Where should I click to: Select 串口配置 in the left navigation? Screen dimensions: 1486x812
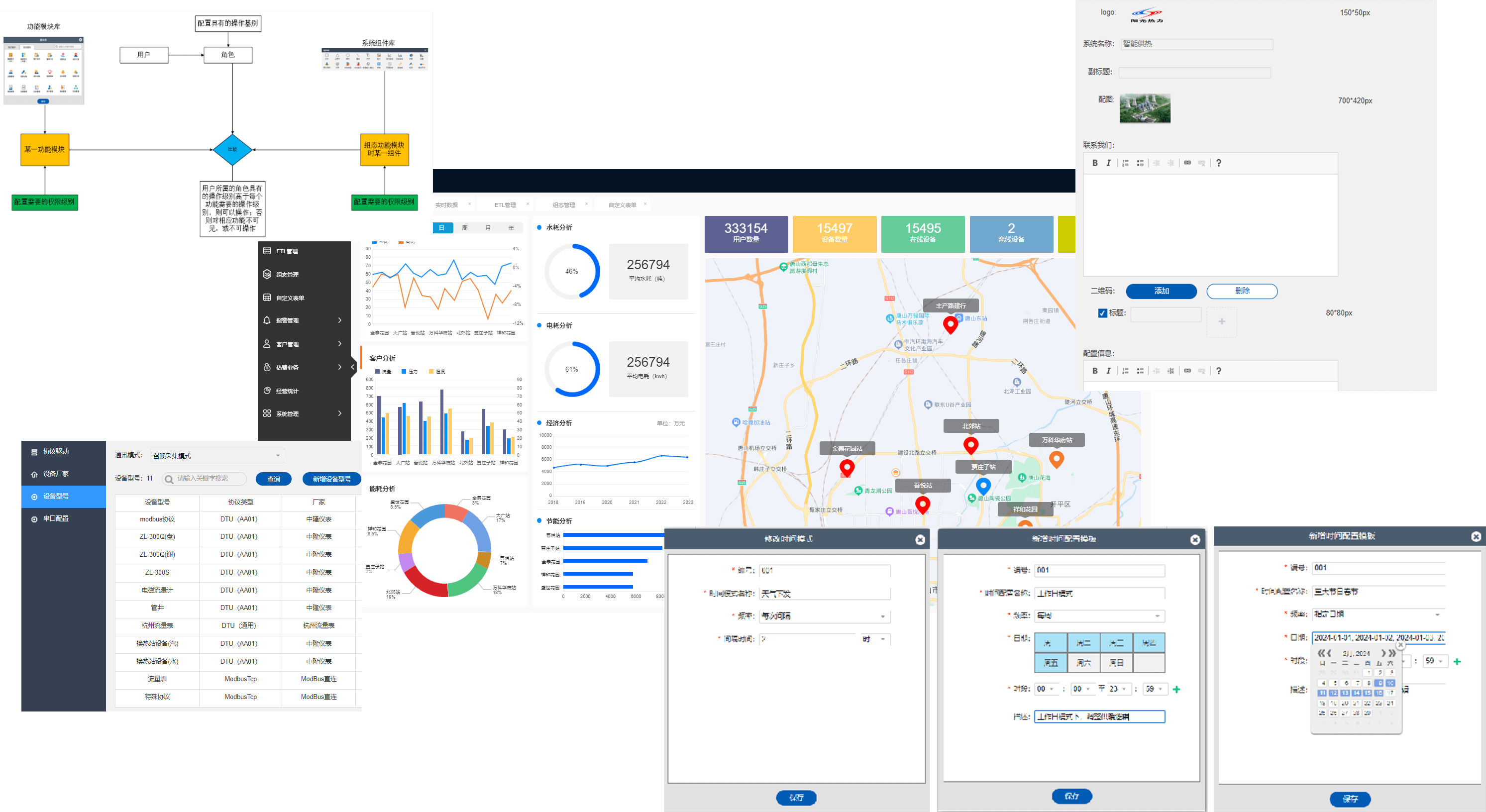click(x=64, y=518)
